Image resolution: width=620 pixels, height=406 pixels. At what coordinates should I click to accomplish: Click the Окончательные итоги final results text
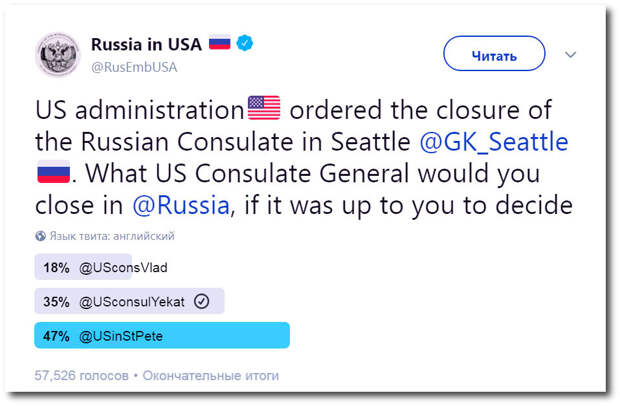(x=211, y=375)
